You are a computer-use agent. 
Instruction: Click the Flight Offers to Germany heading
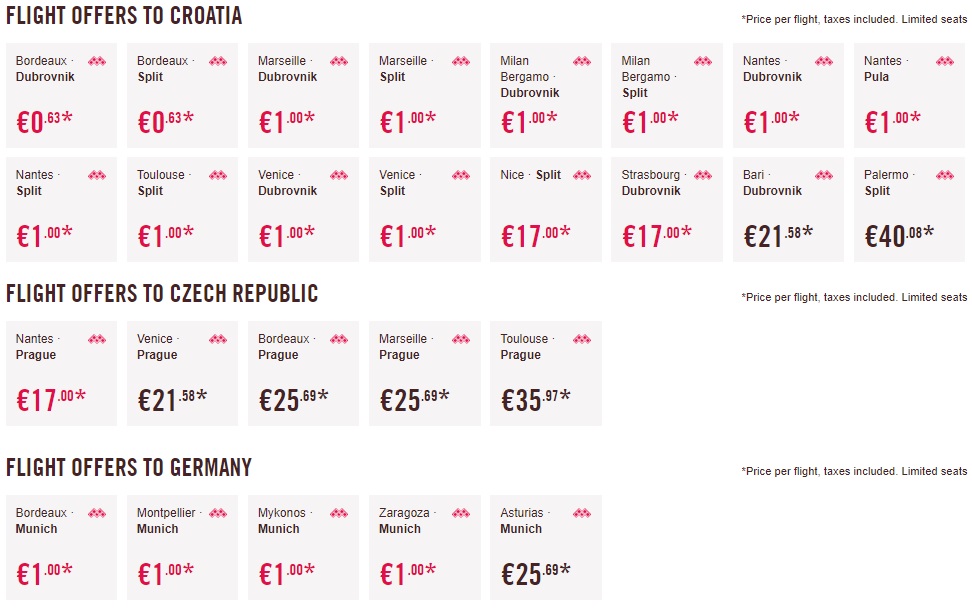click(x=129, y=467)
